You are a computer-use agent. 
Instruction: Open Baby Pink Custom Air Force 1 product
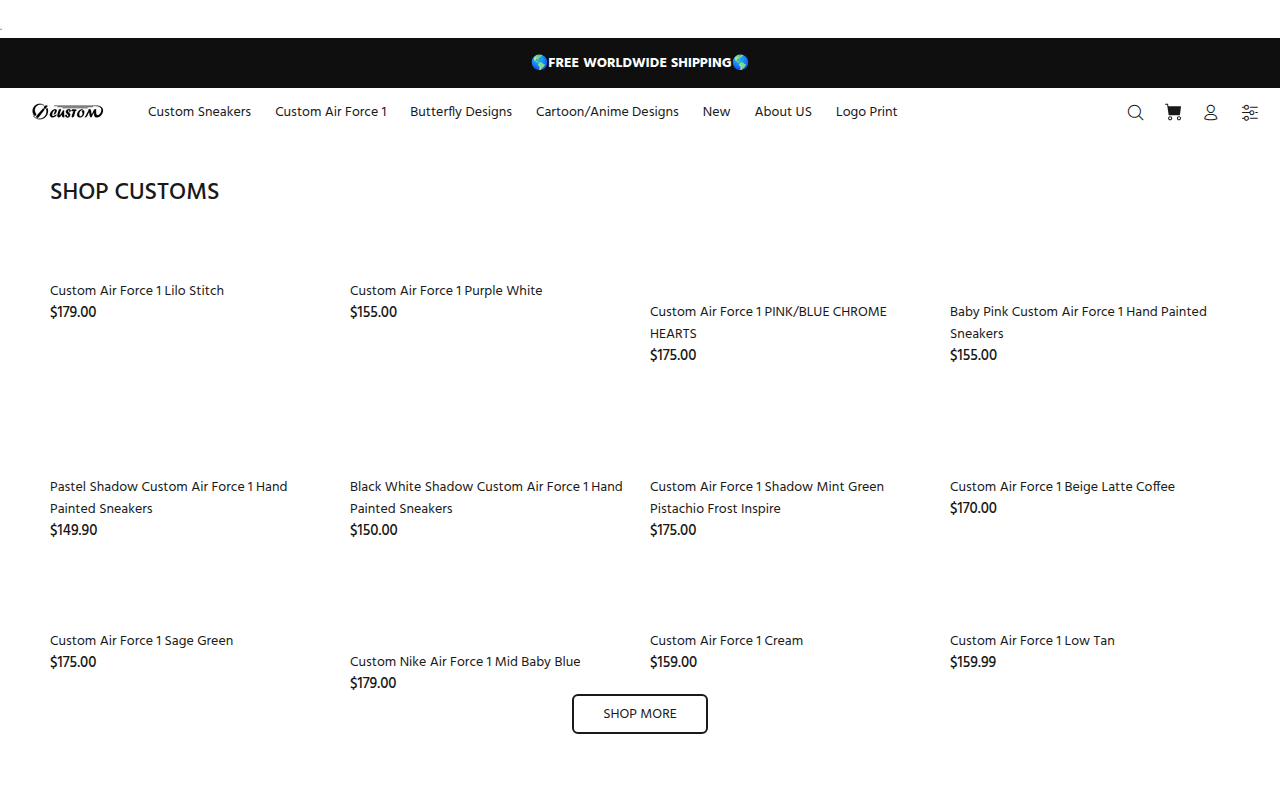[x=1078, y=322]
